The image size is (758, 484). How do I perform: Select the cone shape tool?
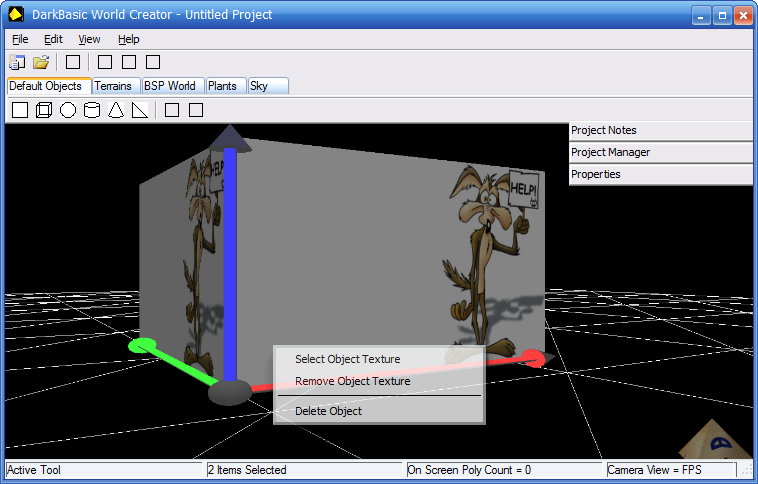click(x=116, y=110)
